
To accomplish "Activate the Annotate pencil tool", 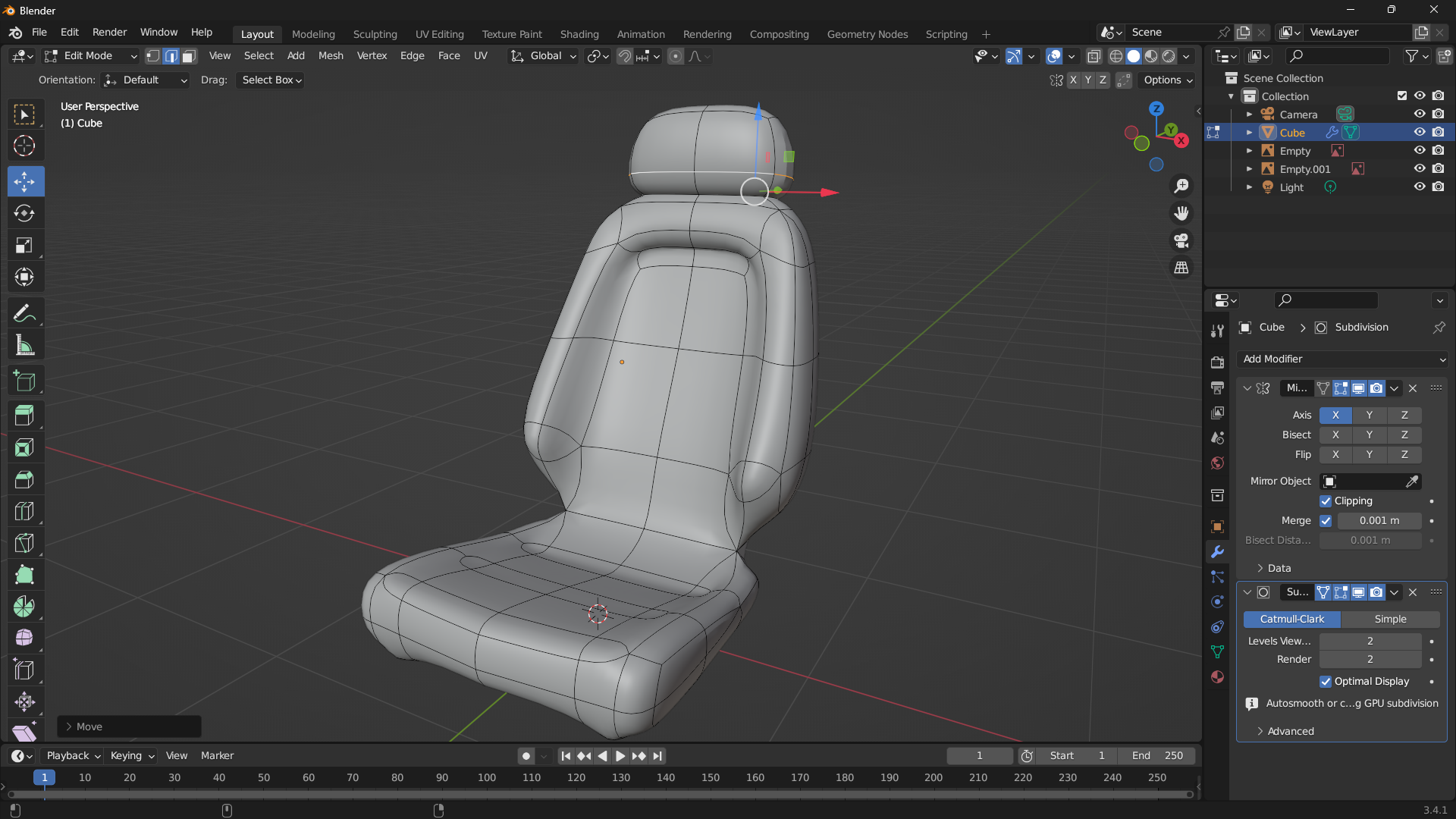I will (x=24, y=313).
